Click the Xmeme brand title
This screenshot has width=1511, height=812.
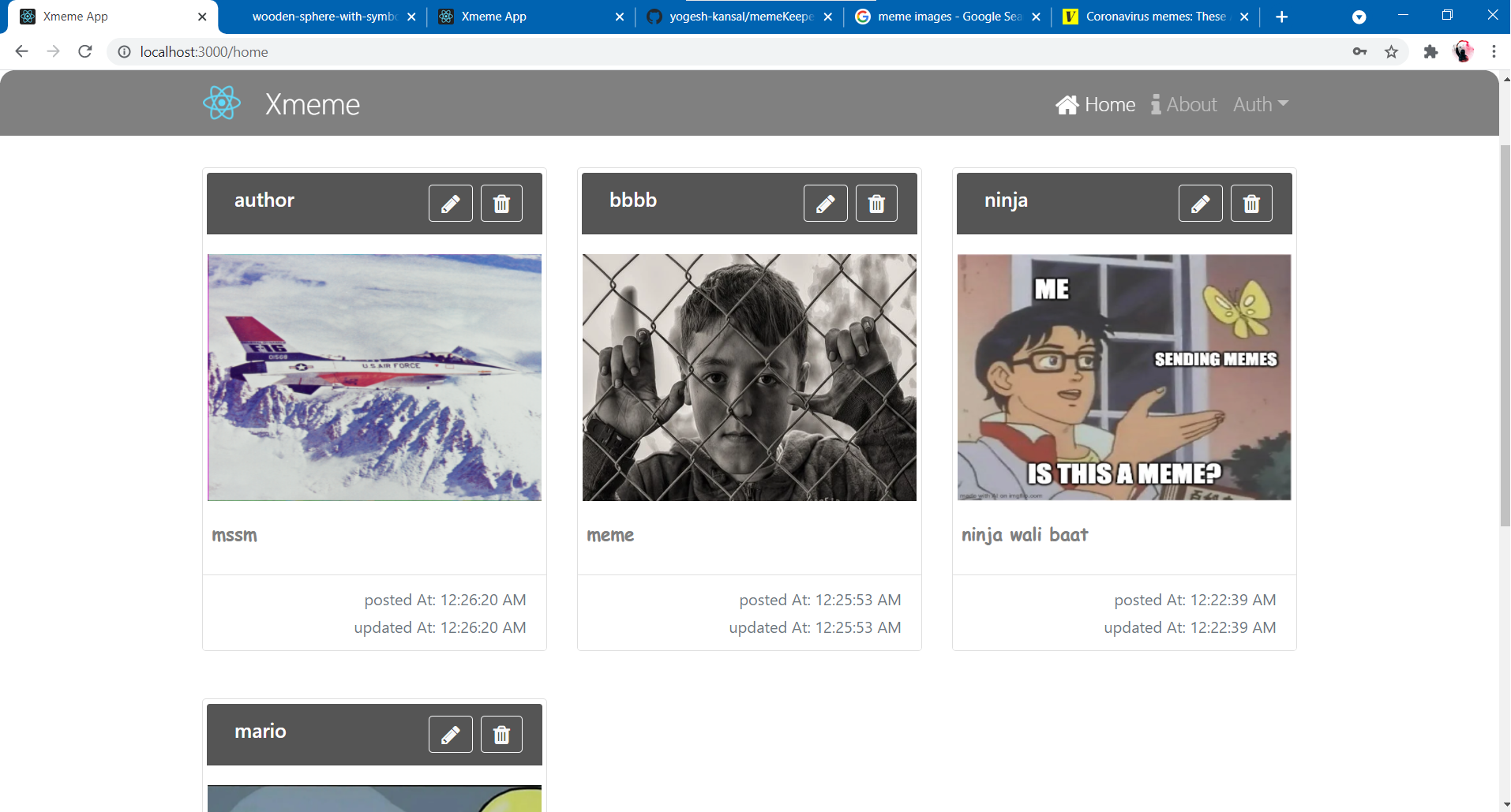tap(313, 104)
